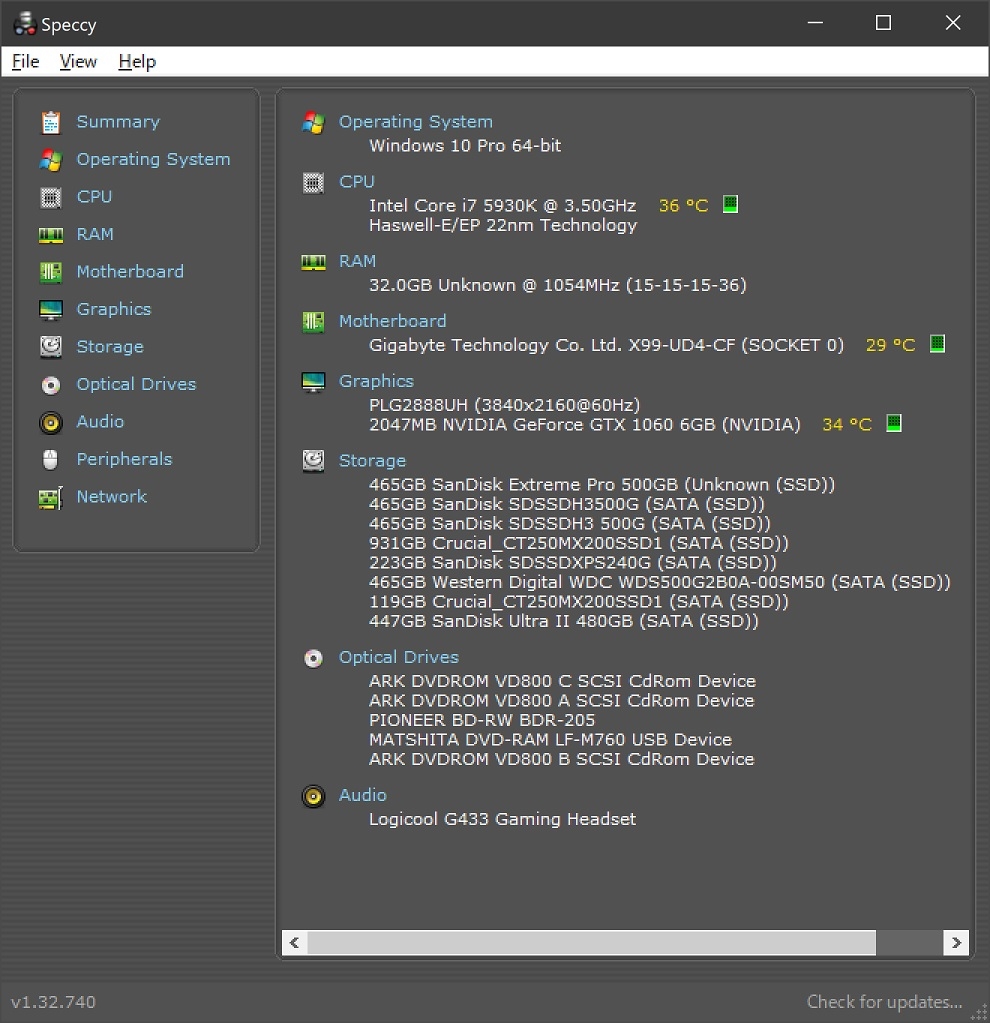
Task: Click the green GPU temperature indicator icon
Action: pos(893,423)
